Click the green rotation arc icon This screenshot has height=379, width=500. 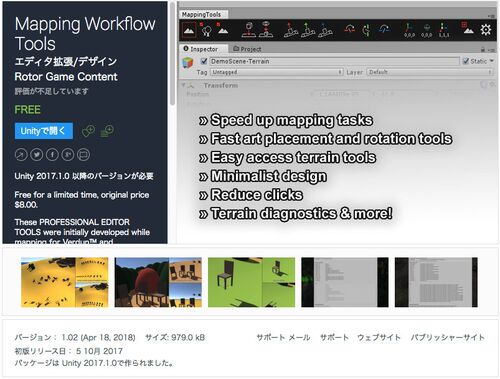coord(367,30)
